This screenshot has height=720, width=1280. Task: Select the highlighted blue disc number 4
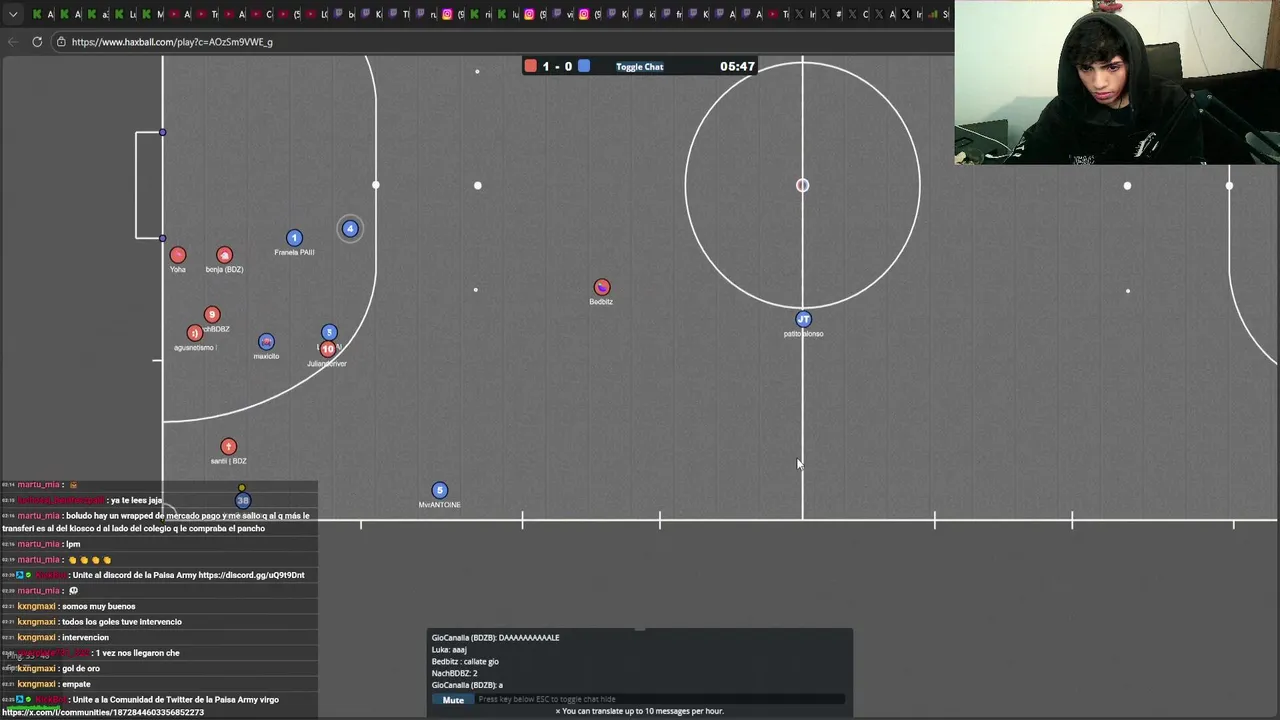(350, 229)
